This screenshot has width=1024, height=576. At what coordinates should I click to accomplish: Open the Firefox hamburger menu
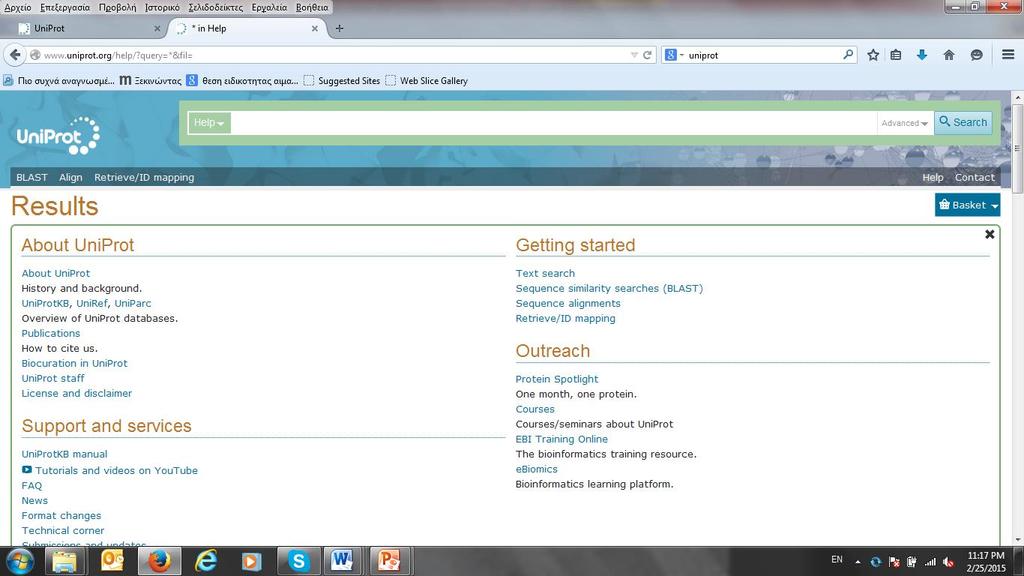coord(1008,55)
